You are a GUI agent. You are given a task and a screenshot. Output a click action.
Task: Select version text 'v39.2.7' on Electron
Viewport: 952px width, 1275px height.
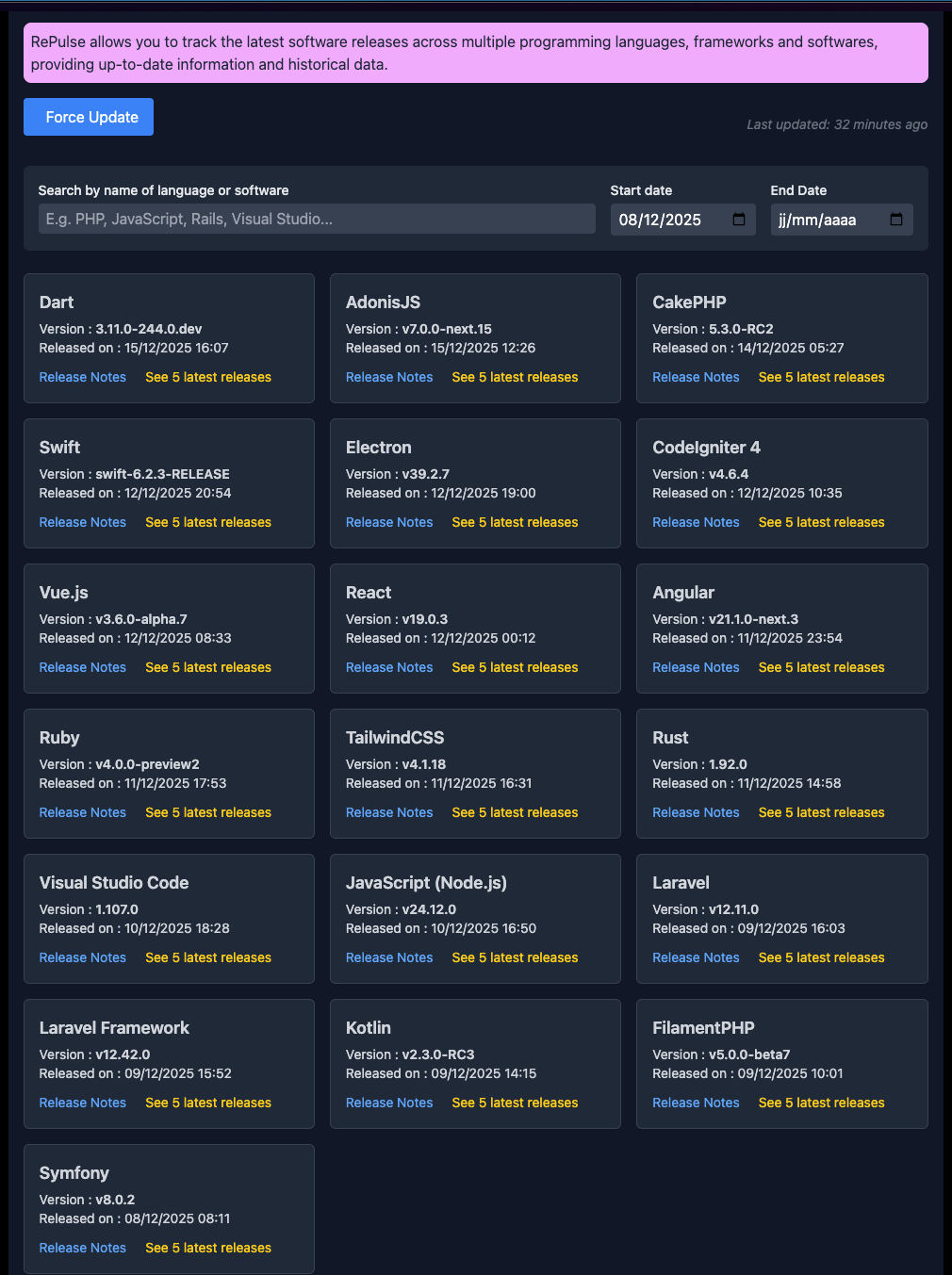(426, 474)
